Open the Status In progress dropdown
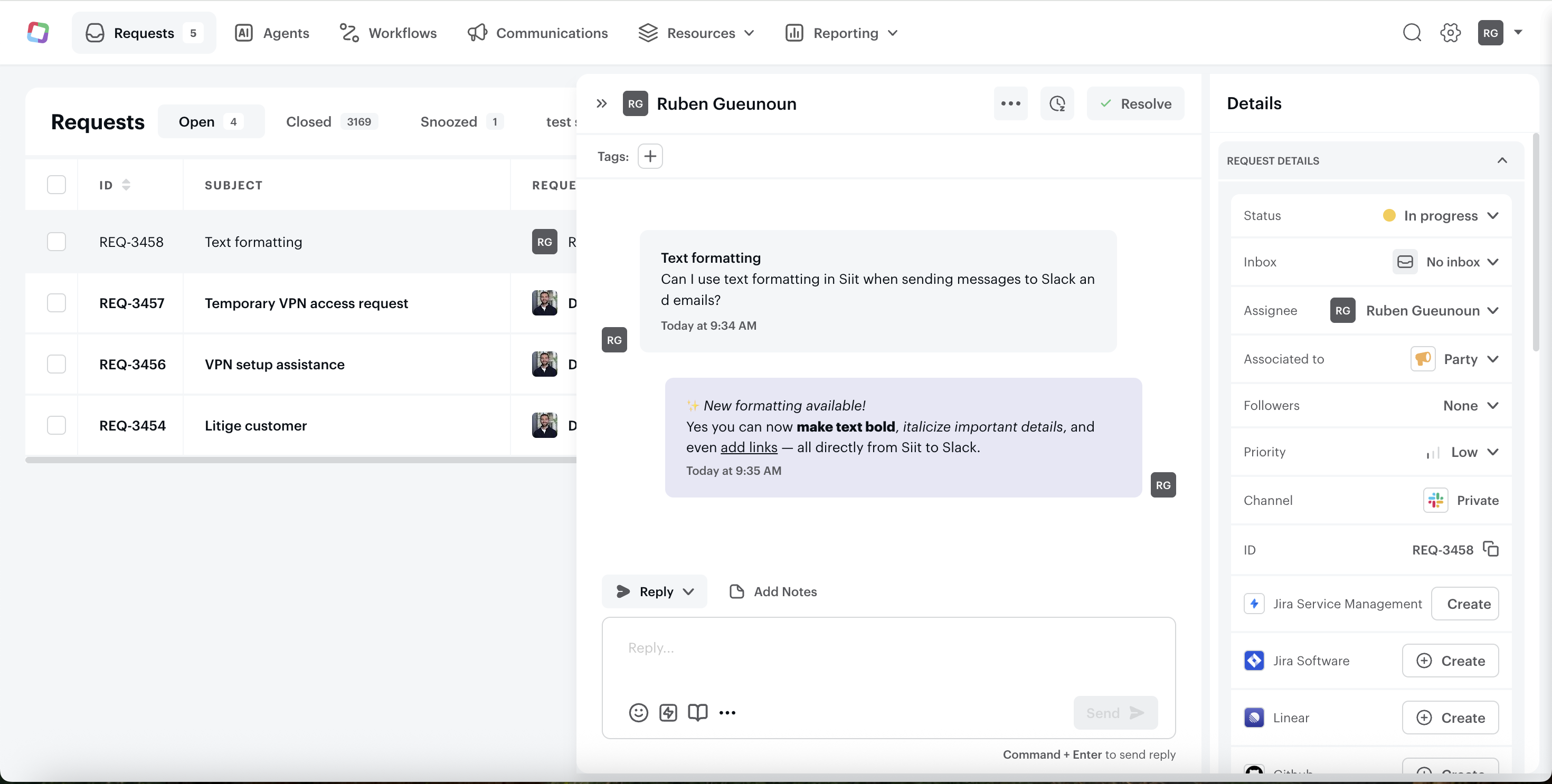 [x=1440, y=216]
